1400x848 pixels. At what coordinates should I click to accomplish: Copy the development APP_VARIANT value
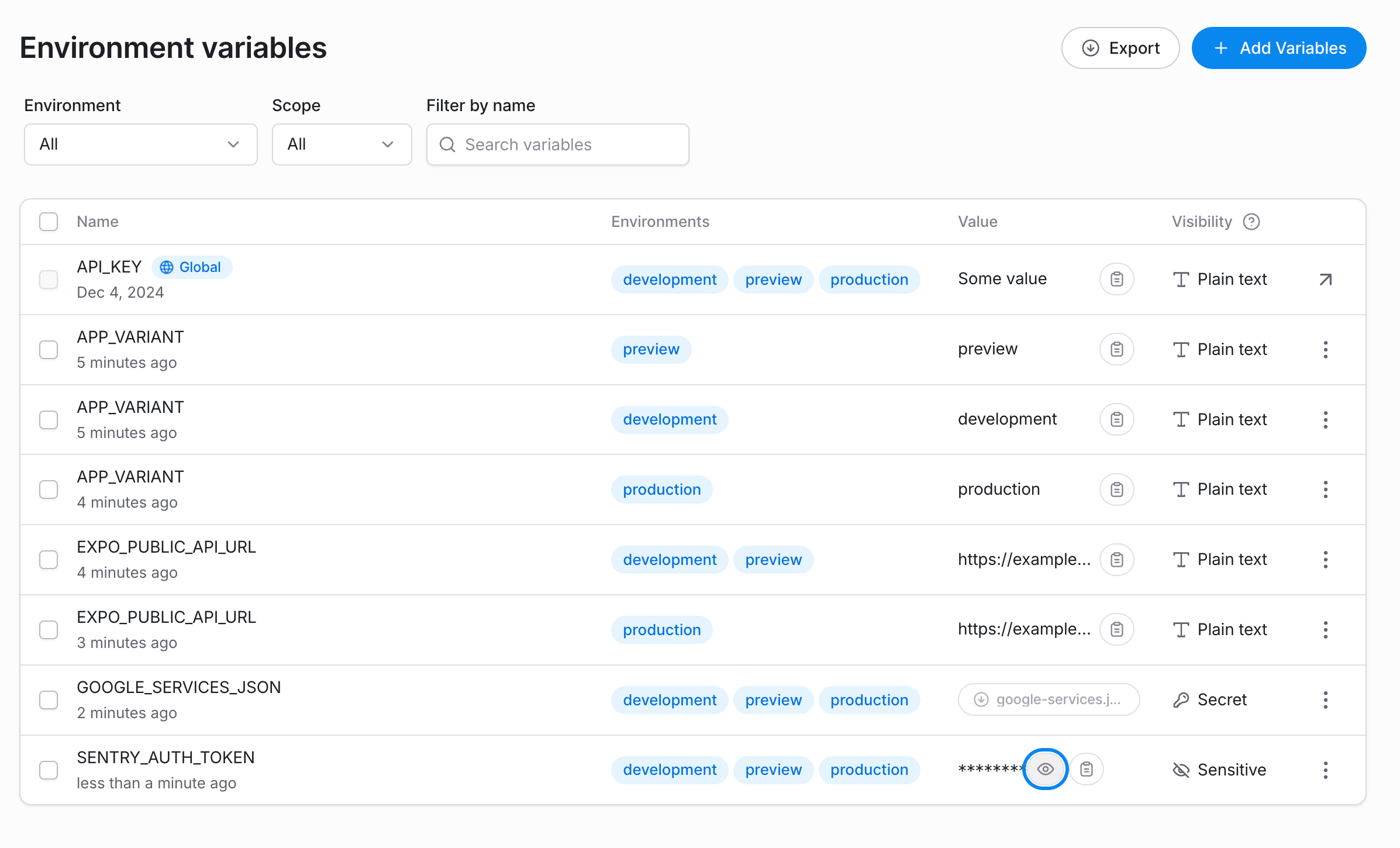click(1116, 419)
